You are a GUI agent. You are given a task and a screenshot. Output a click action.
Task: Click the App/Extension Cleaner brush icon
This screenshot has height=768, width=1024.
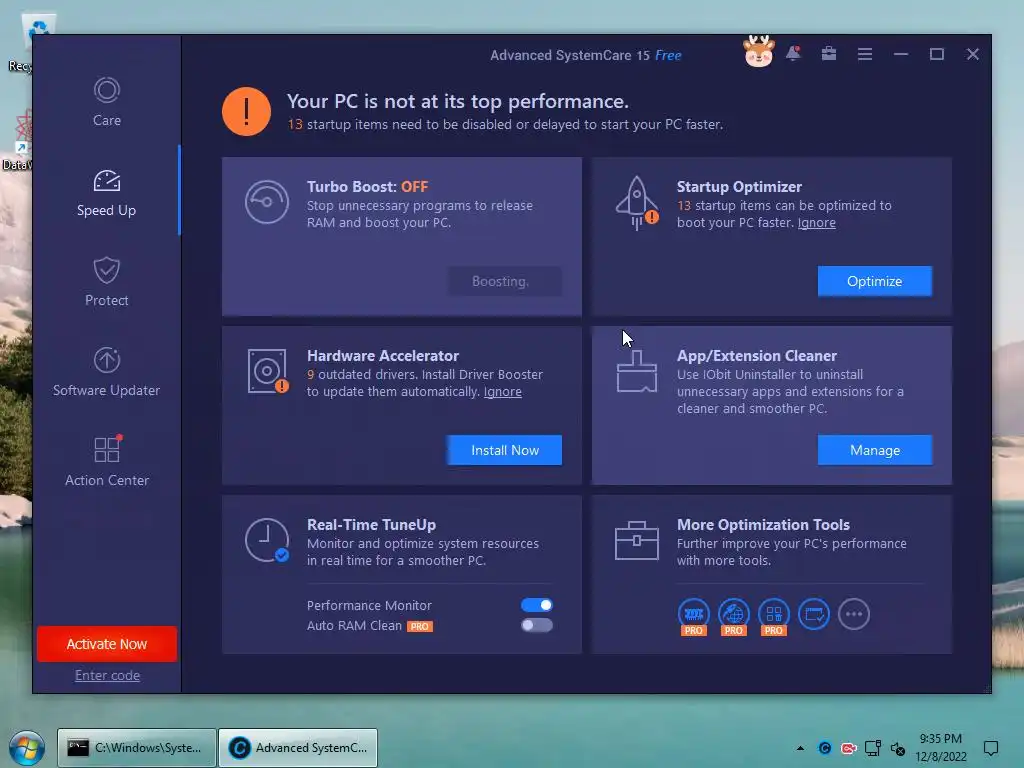[637, 371]
